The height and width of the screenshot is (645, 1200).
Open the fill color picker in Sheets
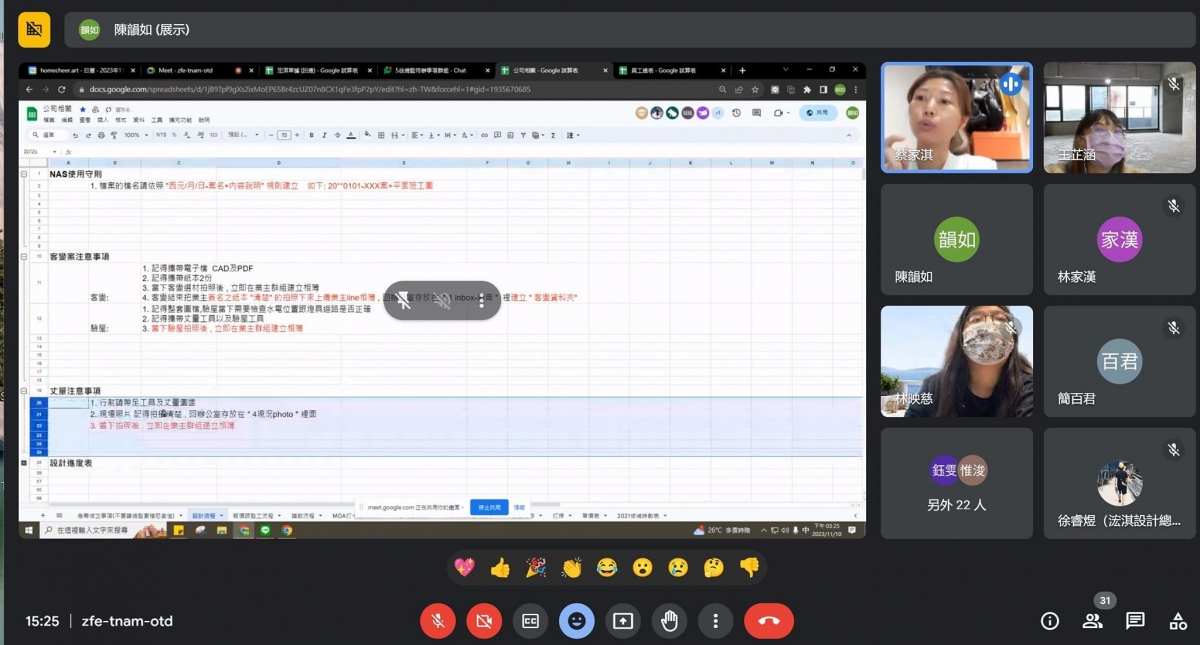pos(368,135)
